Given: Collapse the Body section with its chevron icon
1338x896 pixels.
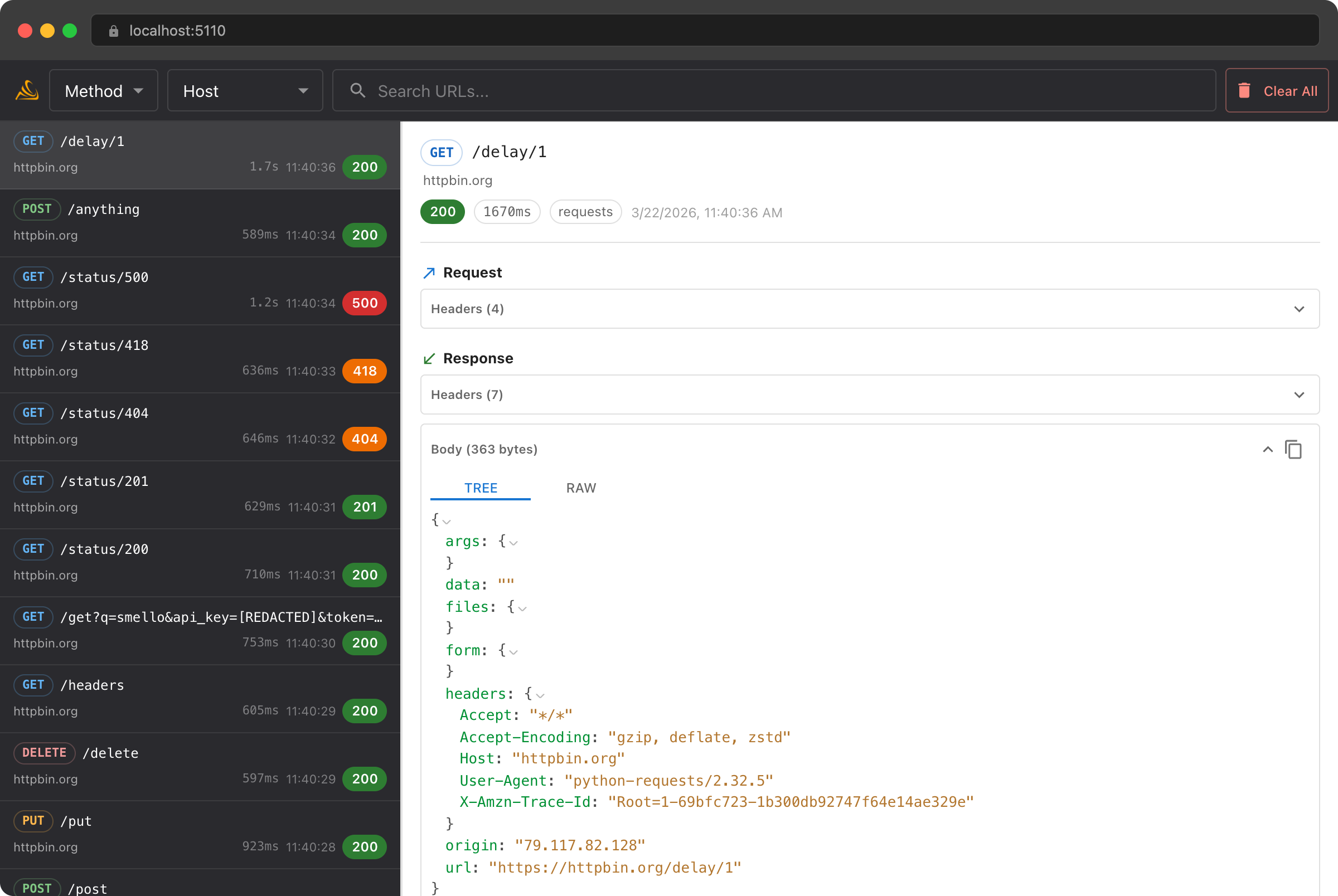Looking at the screenshot, I should 1268,450.
